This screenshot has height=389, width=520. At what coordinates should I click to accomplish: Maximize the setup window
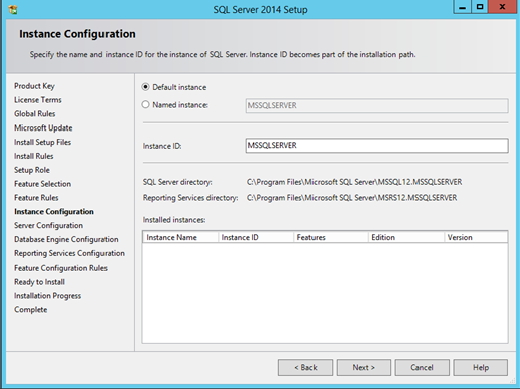(480, 7)
